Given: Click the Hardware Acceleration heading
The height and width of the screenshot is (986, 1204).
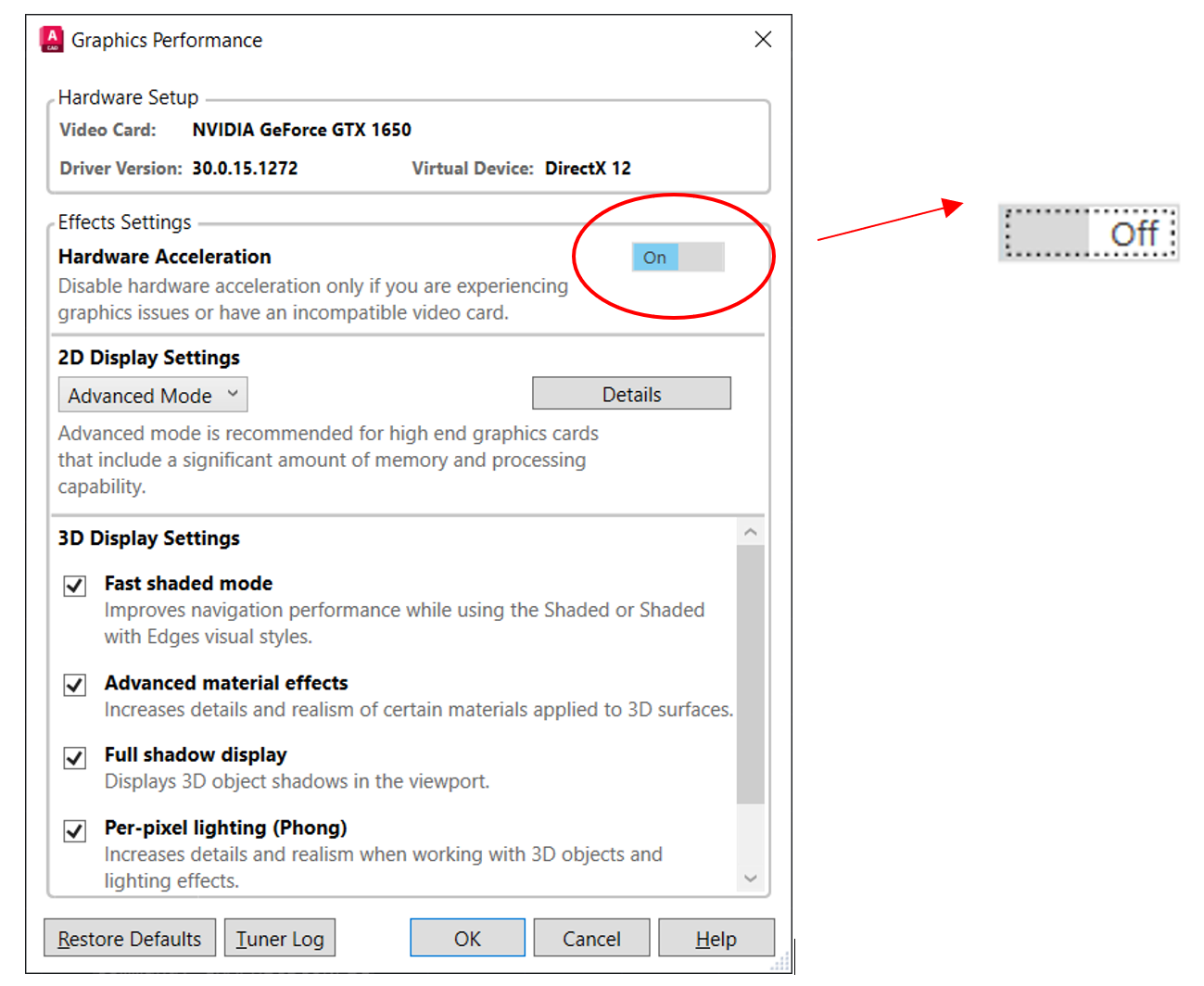Looking at the screenshot, I should 165,257.
